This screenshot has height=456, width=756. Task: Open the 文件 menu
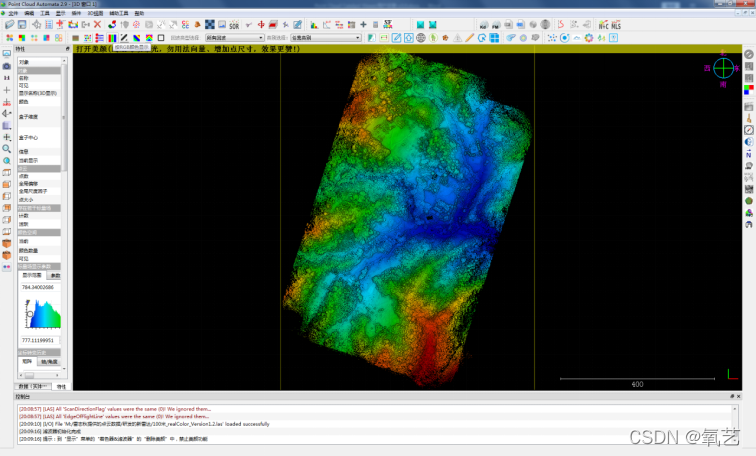click(13, 13)
